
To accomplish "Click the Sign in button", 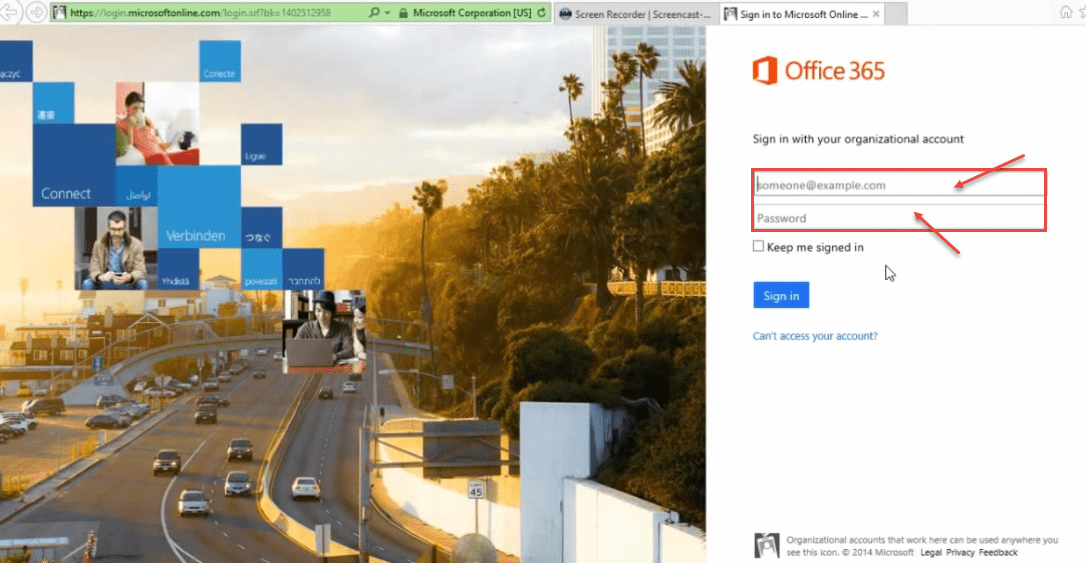I will click(781, 296).
